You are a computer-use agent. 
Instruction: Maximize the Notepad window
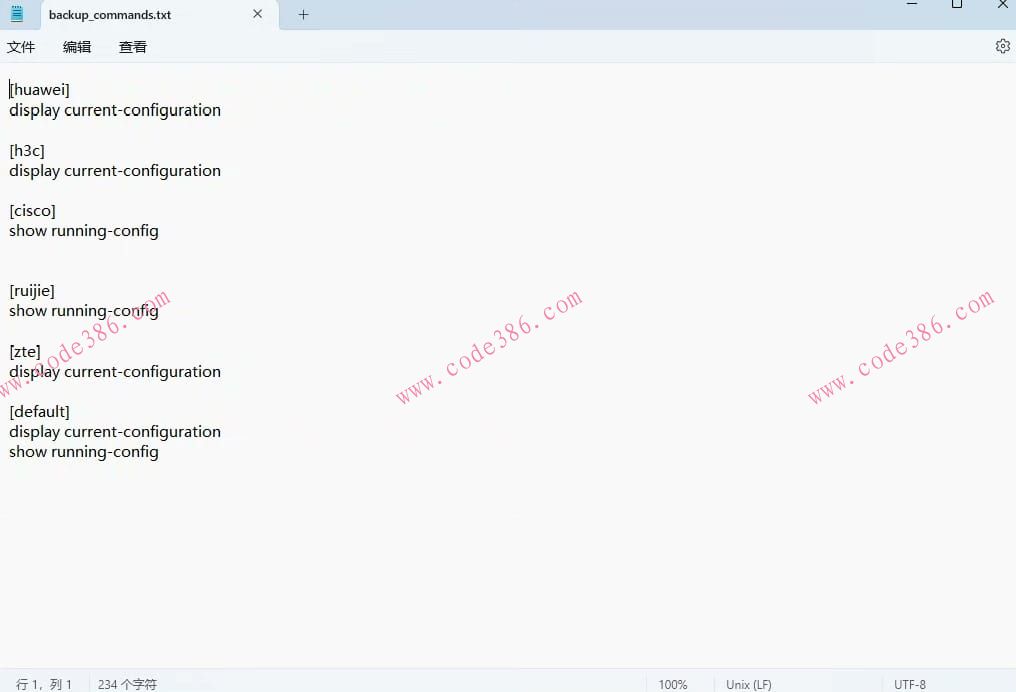pyautogui.click(x=956, y=4)
